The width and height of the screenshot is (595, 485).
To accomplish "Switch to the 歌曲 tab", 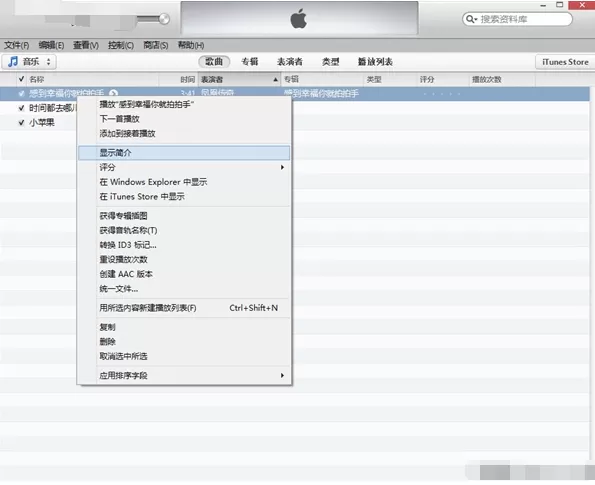I will coord(214,61).
